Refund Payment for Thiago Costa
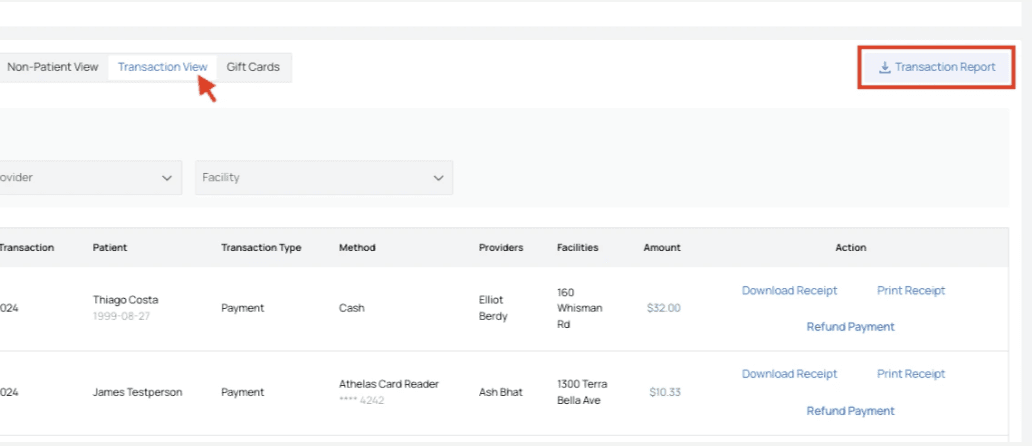The image size is (1032, 446). [850, 327]
